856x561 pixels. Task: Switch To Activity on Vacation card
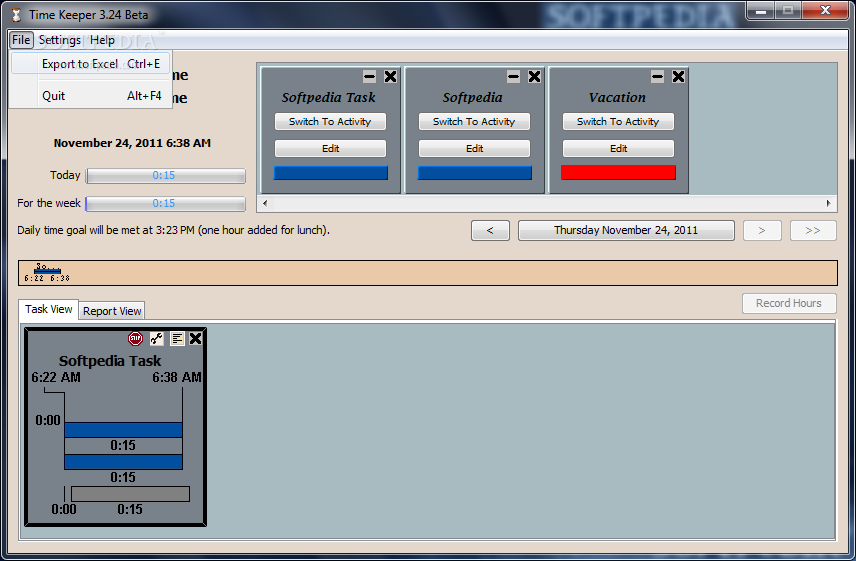point(619,122)
